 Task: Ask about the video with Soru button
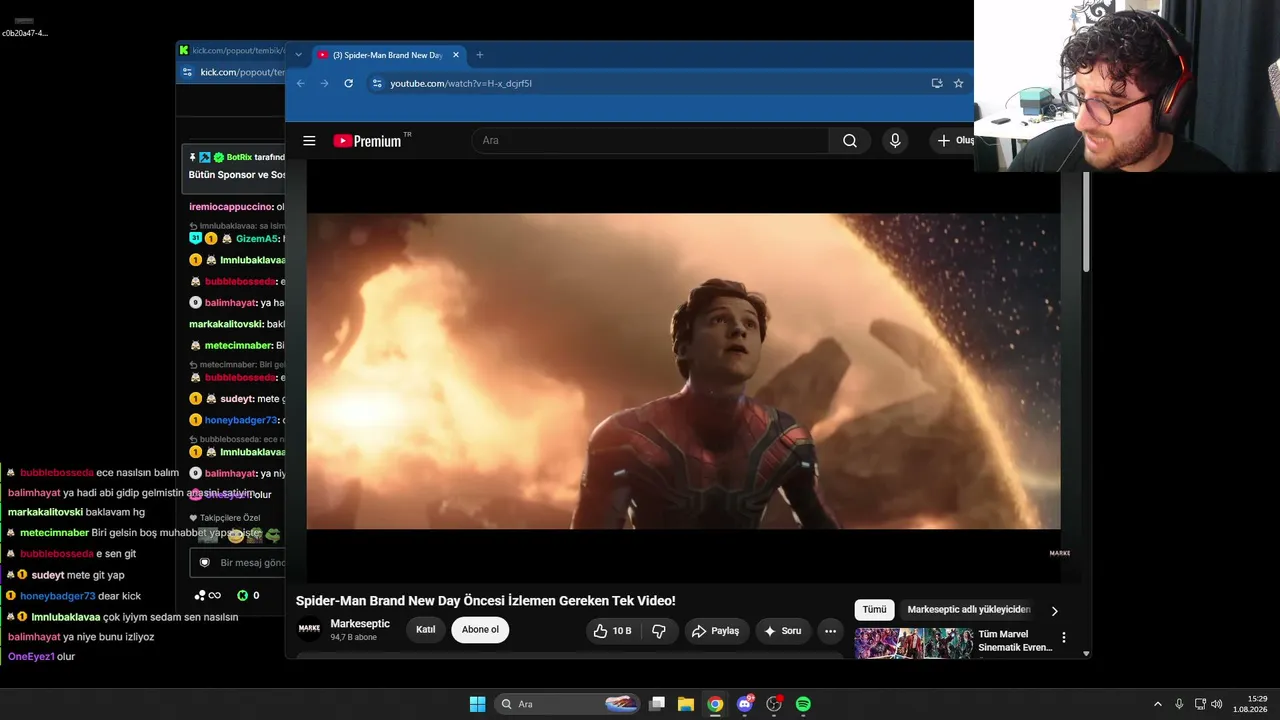[783, 631]
